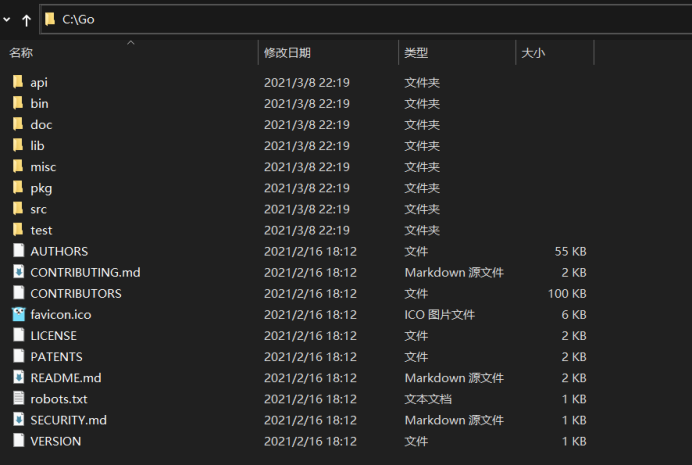Select the doc folder name
The width and height of the screenshot is (692, 465).
click(41, 124)
